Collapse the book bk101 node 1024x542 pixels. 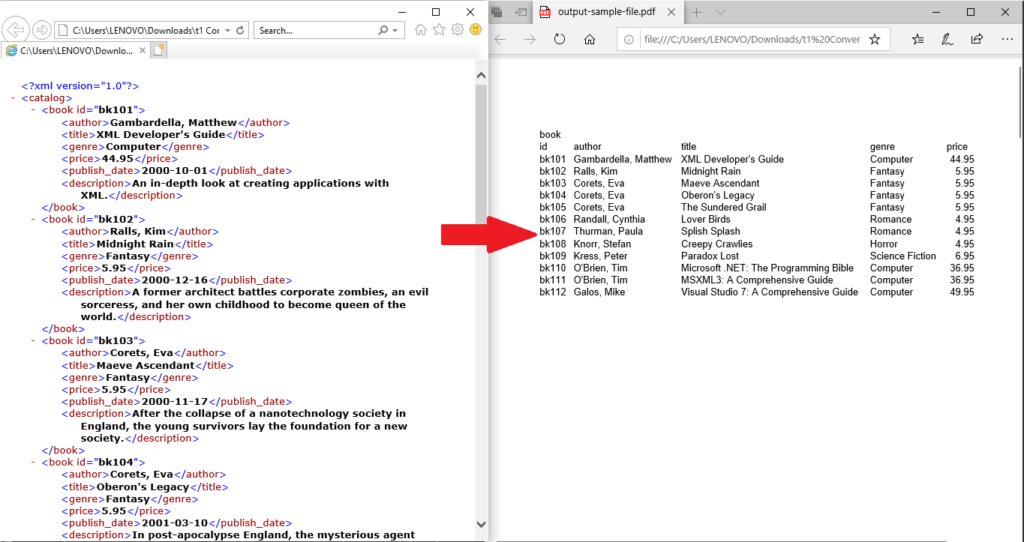[33, 110]
